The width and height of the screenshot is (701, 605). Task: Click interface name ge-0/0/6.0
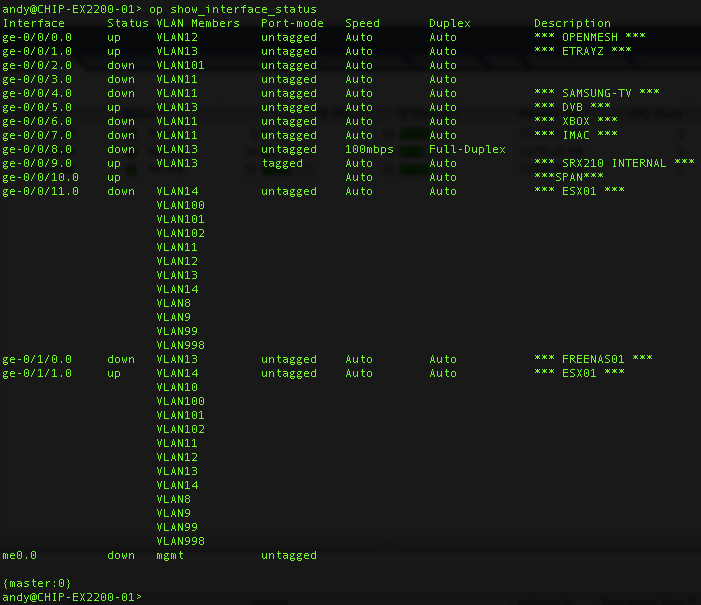(37, 121)
